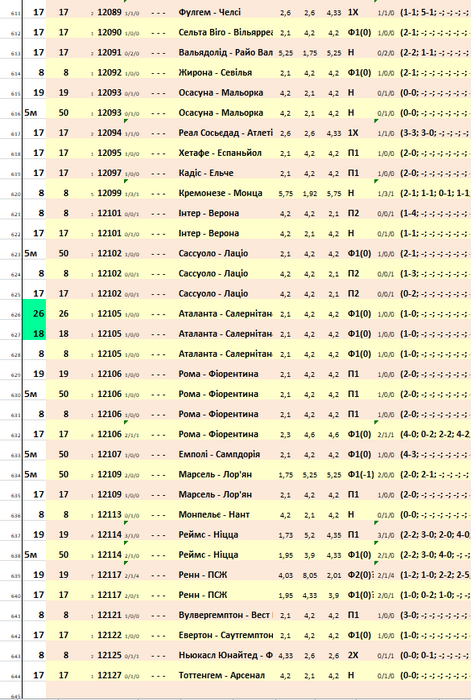The width and height of the screenshot is (471, 700).
Task: Select the cell Вальядолід - Райо Вал
Action: click(x=226, y=52)
